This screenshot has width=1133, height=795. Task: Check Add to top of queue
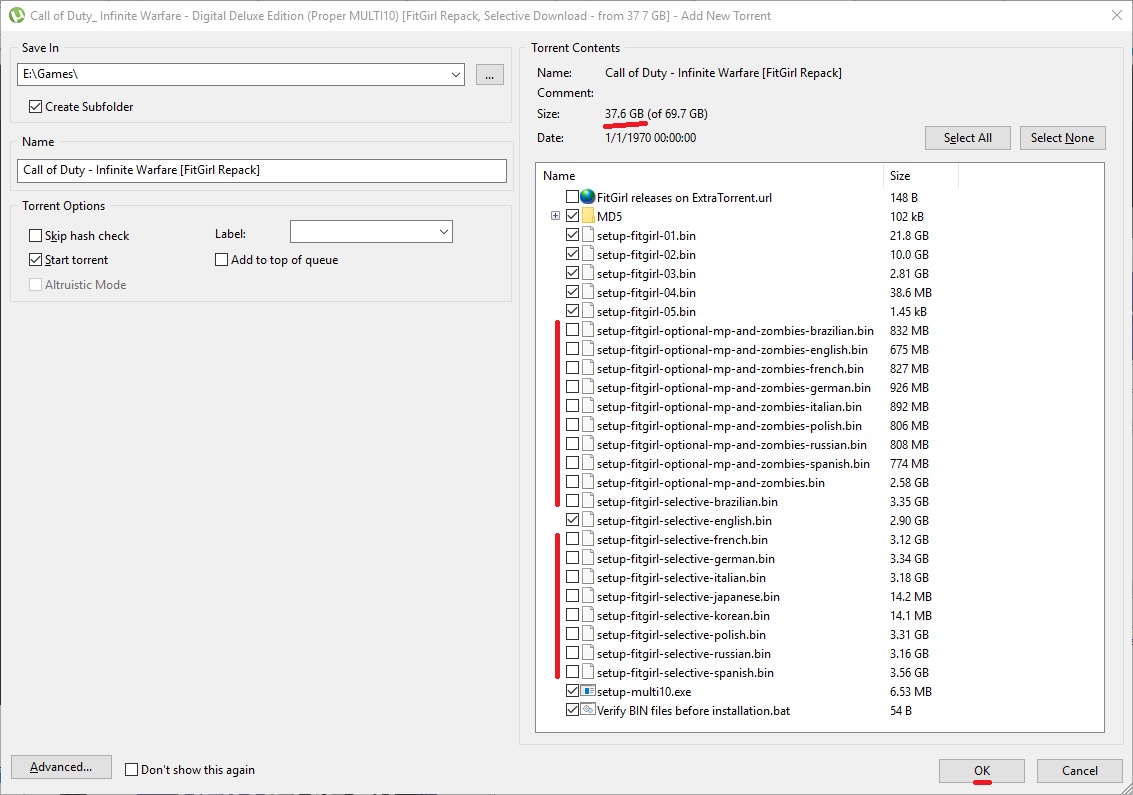click(x=222, y=259)
